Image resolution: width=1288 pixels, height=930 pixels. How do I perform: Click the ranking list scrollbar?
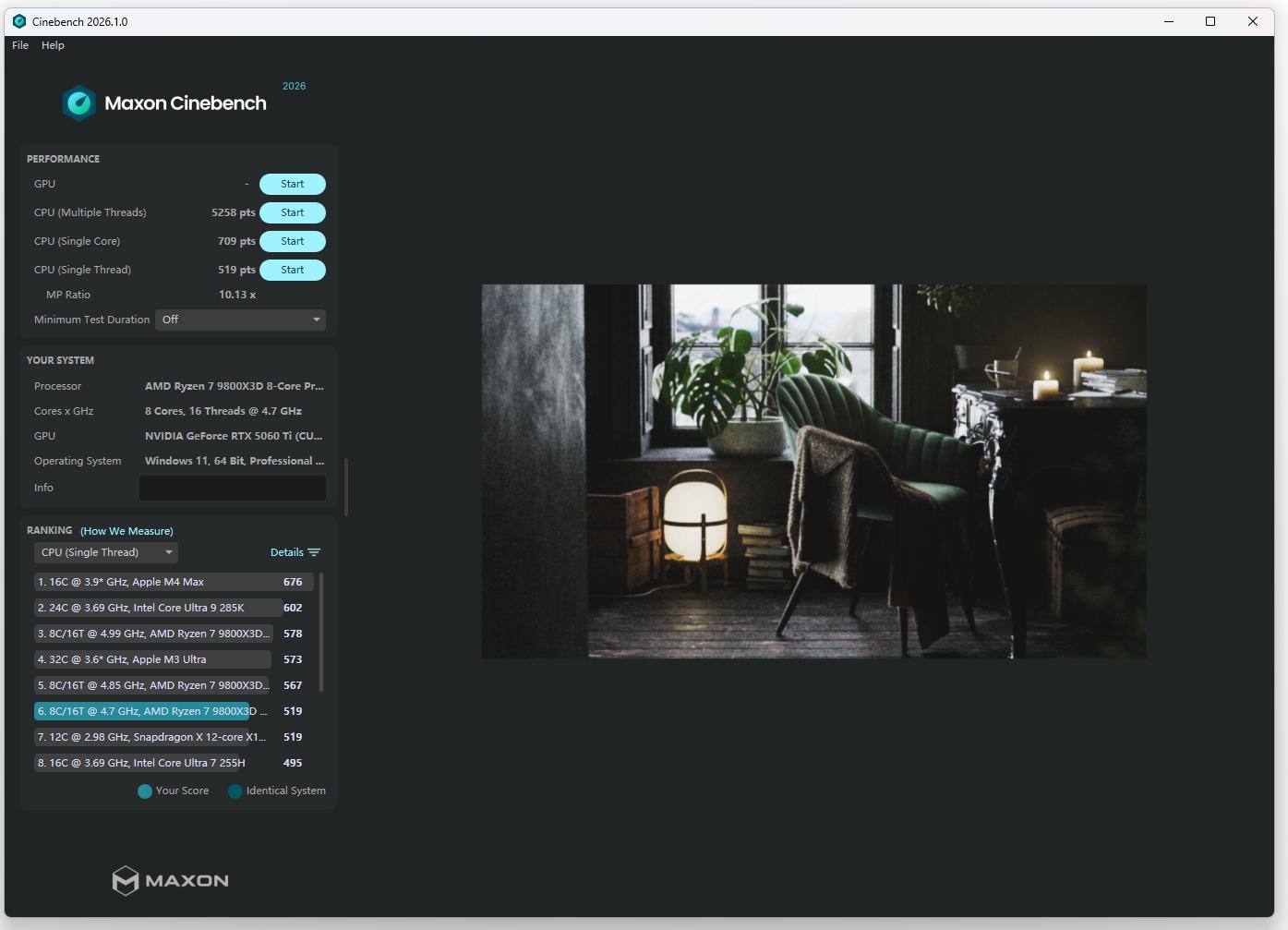[321, 632]
